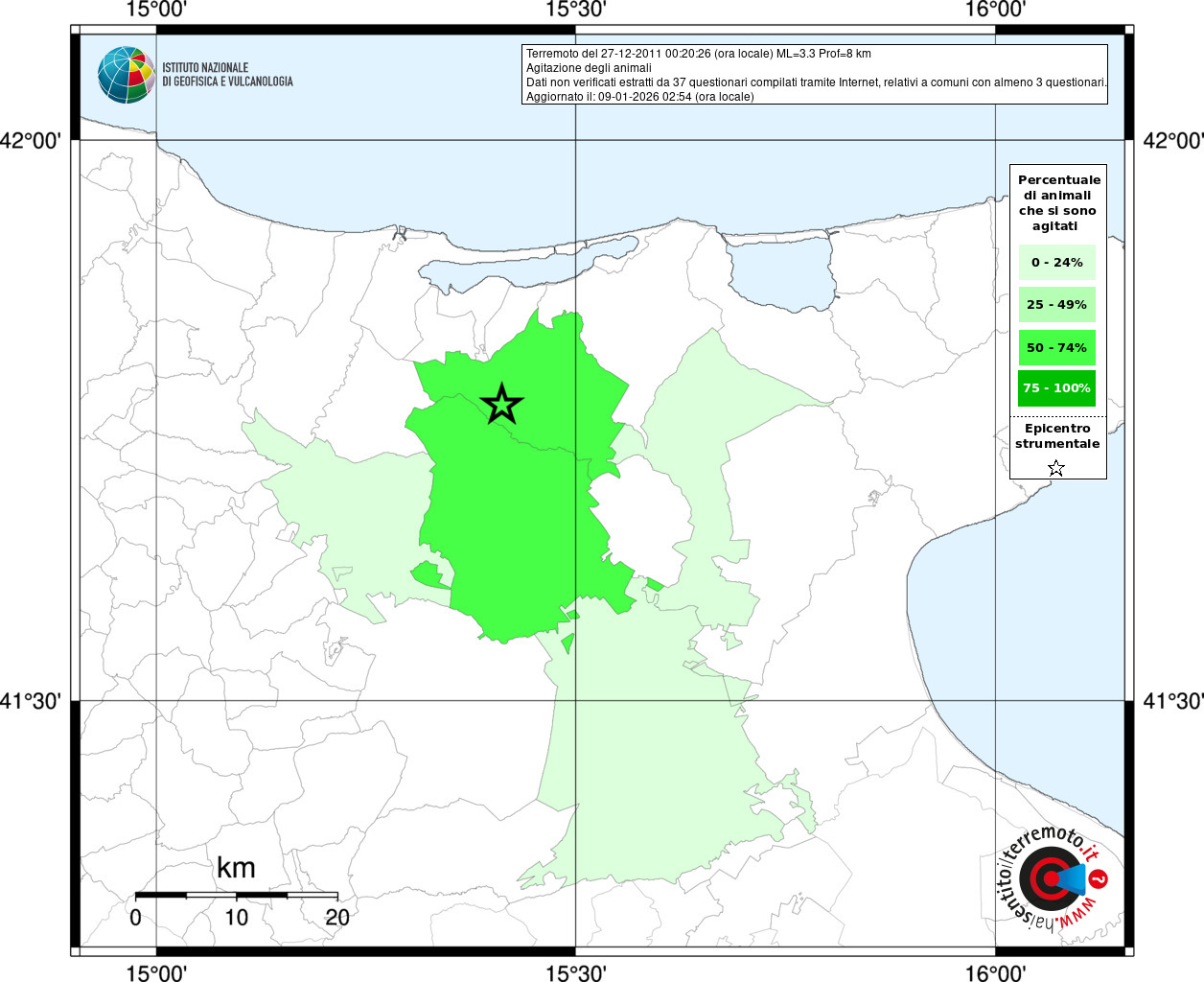Click top axis label 15°00'
Image resolution: width=1204 pixels, height=982 pixels.
pyautogui.click(x=156, y=10)
